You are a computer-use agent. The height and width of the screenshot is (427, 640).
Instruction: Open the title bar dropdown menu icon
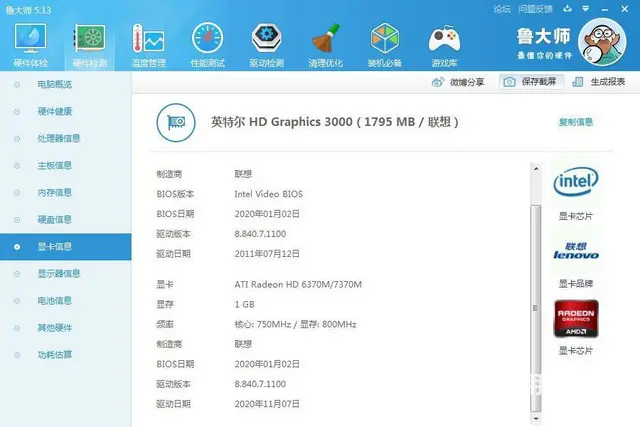(586, 9)
